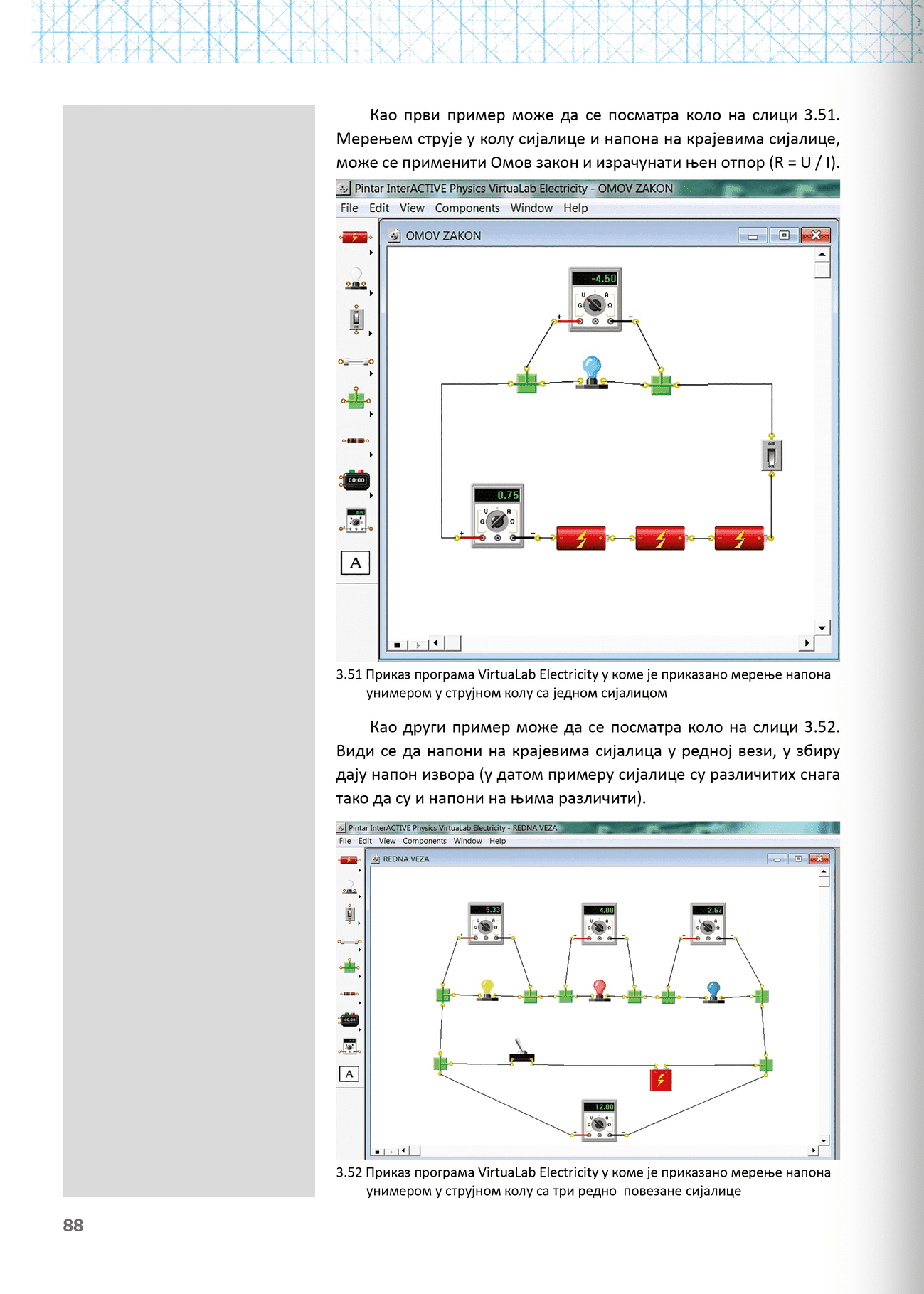924x1294 pixels.
Task: Minimize the OMOV ZAKON inner window
Action: click(753, 235)
